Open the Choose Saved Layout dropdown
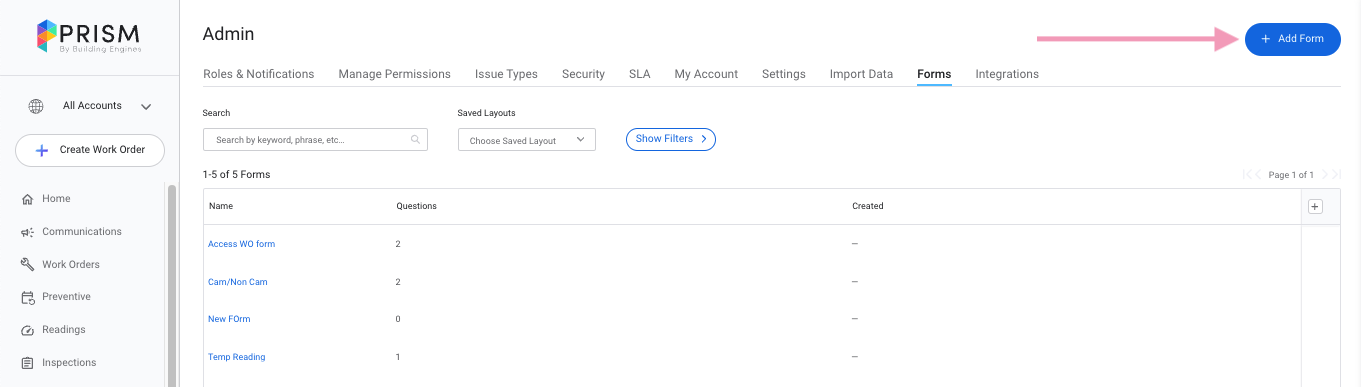The image size is (1361, 387). pos(527,140)
